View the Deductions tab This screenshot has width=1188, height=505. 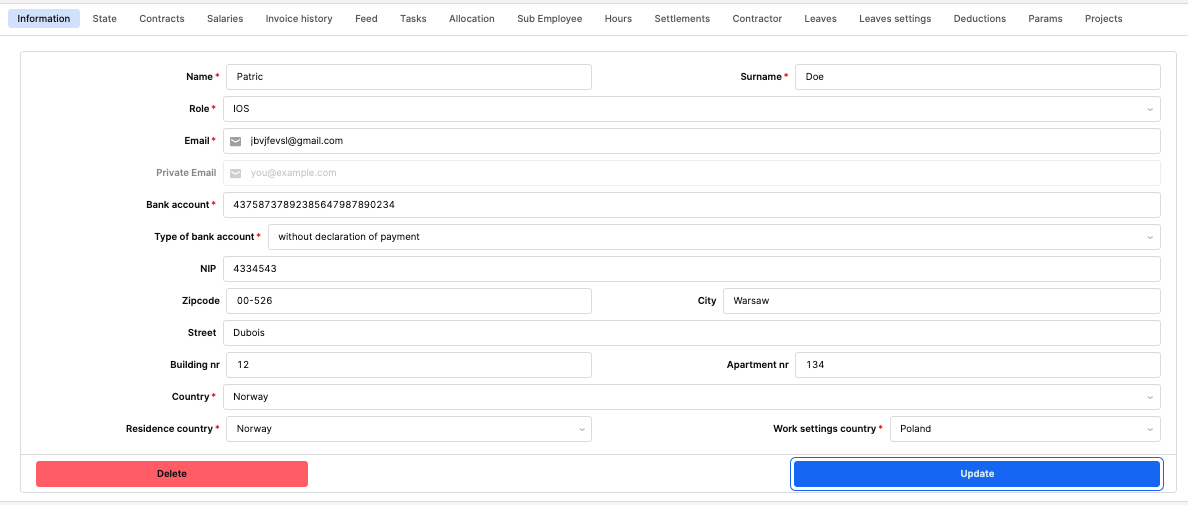(979, 19)
